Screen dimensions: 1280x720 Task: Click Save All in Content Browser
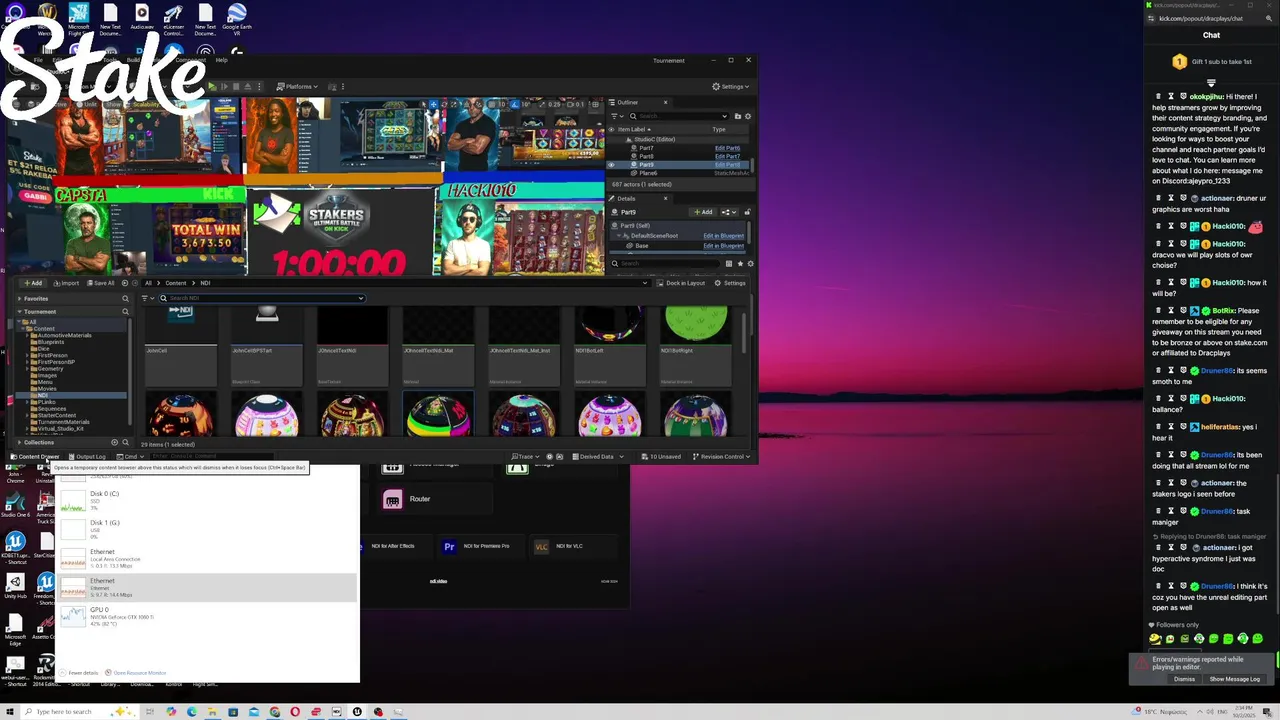point(100,283)
